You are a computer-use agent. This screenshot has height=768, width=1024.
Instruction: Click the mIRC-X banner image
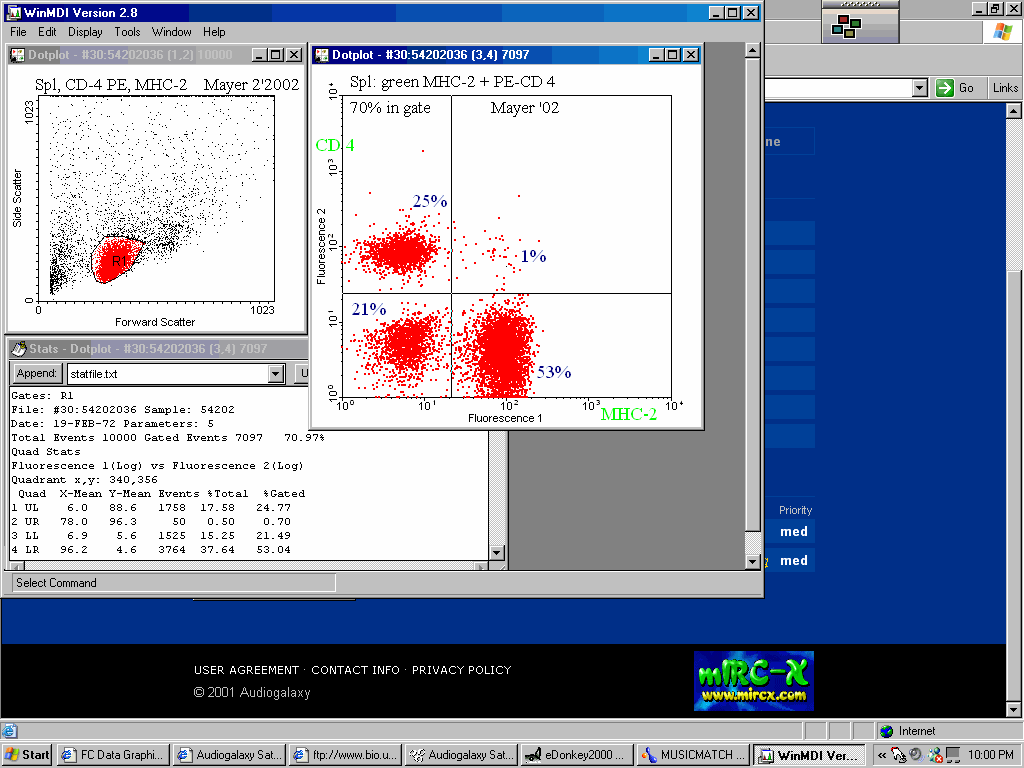[753, 681]
